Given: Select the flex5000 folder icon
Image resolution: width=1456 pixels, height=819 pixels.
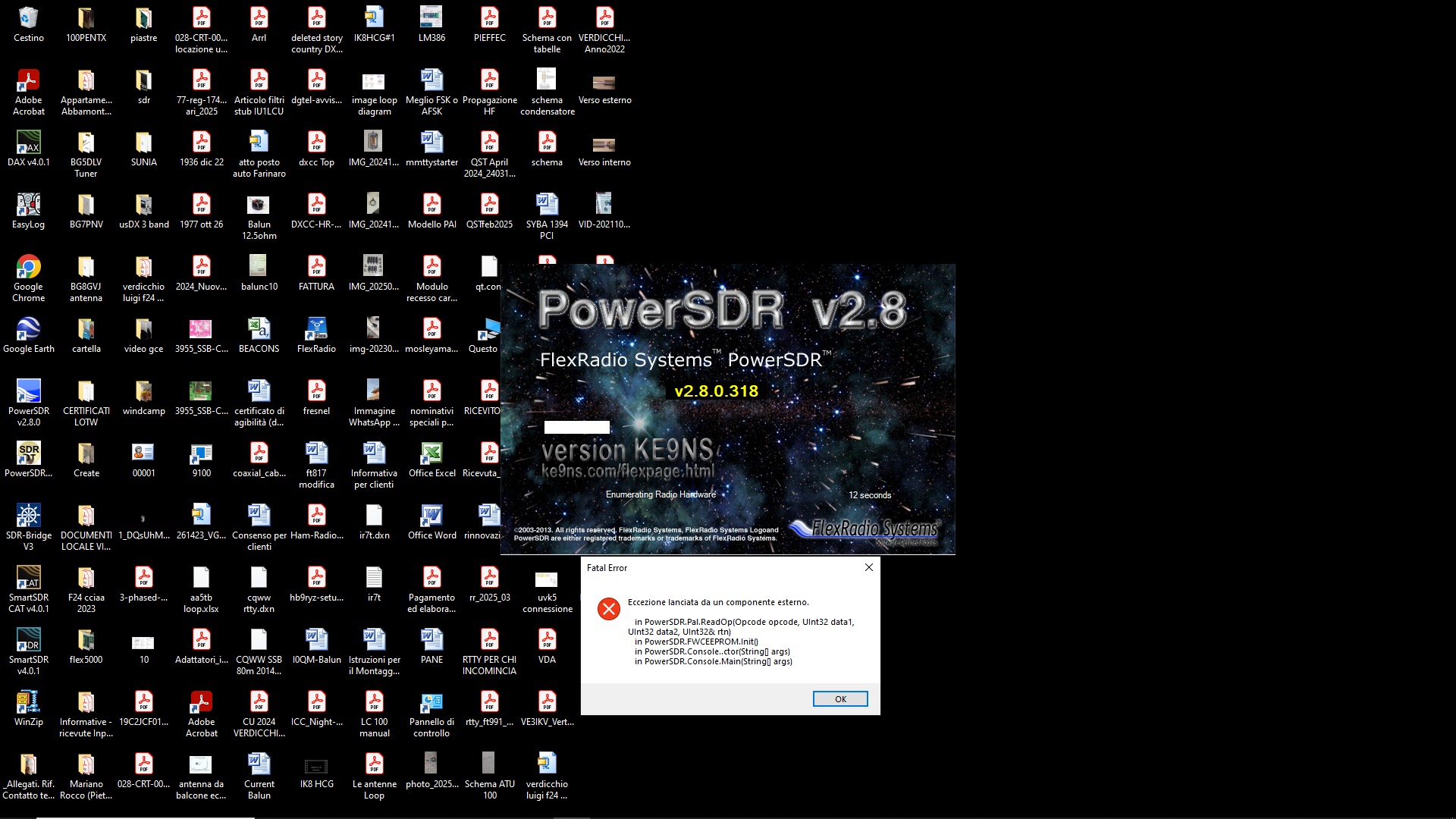Looking at the screenshot, I should pos(86,646).
